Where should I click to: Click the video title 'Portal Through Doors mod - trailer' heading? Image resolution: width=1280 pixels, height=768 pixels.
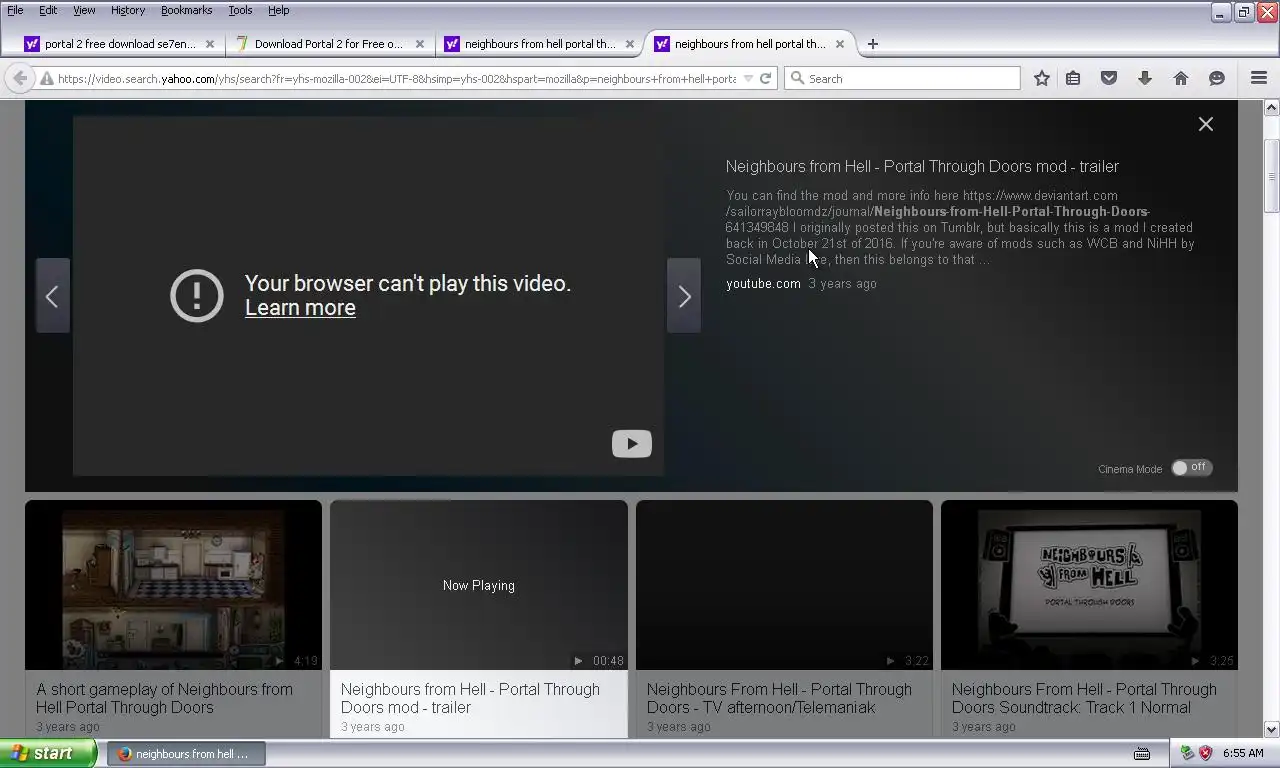click(x=922, y=167)
